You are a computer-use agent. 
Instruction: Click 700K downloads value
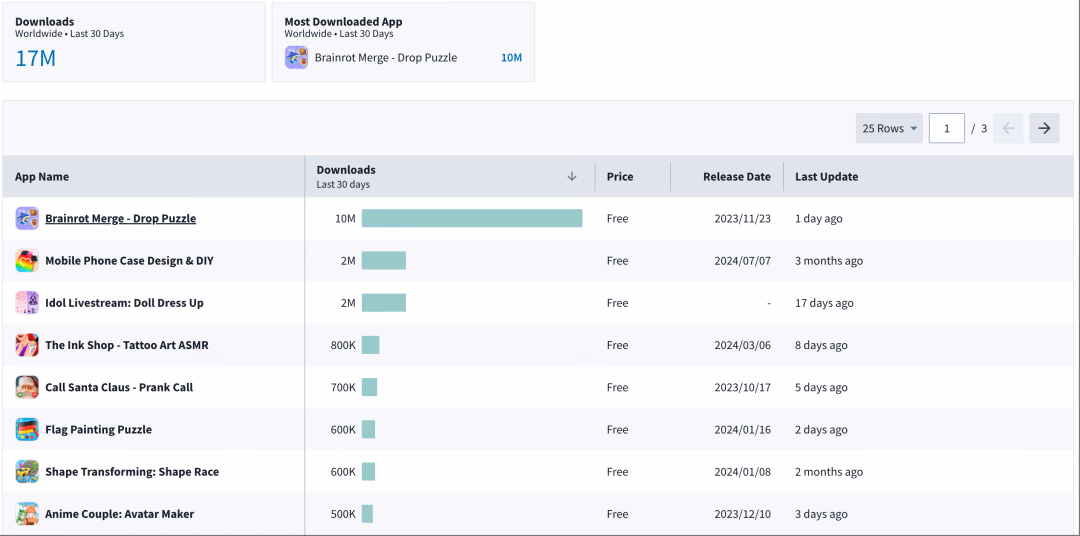pos(343,387)
